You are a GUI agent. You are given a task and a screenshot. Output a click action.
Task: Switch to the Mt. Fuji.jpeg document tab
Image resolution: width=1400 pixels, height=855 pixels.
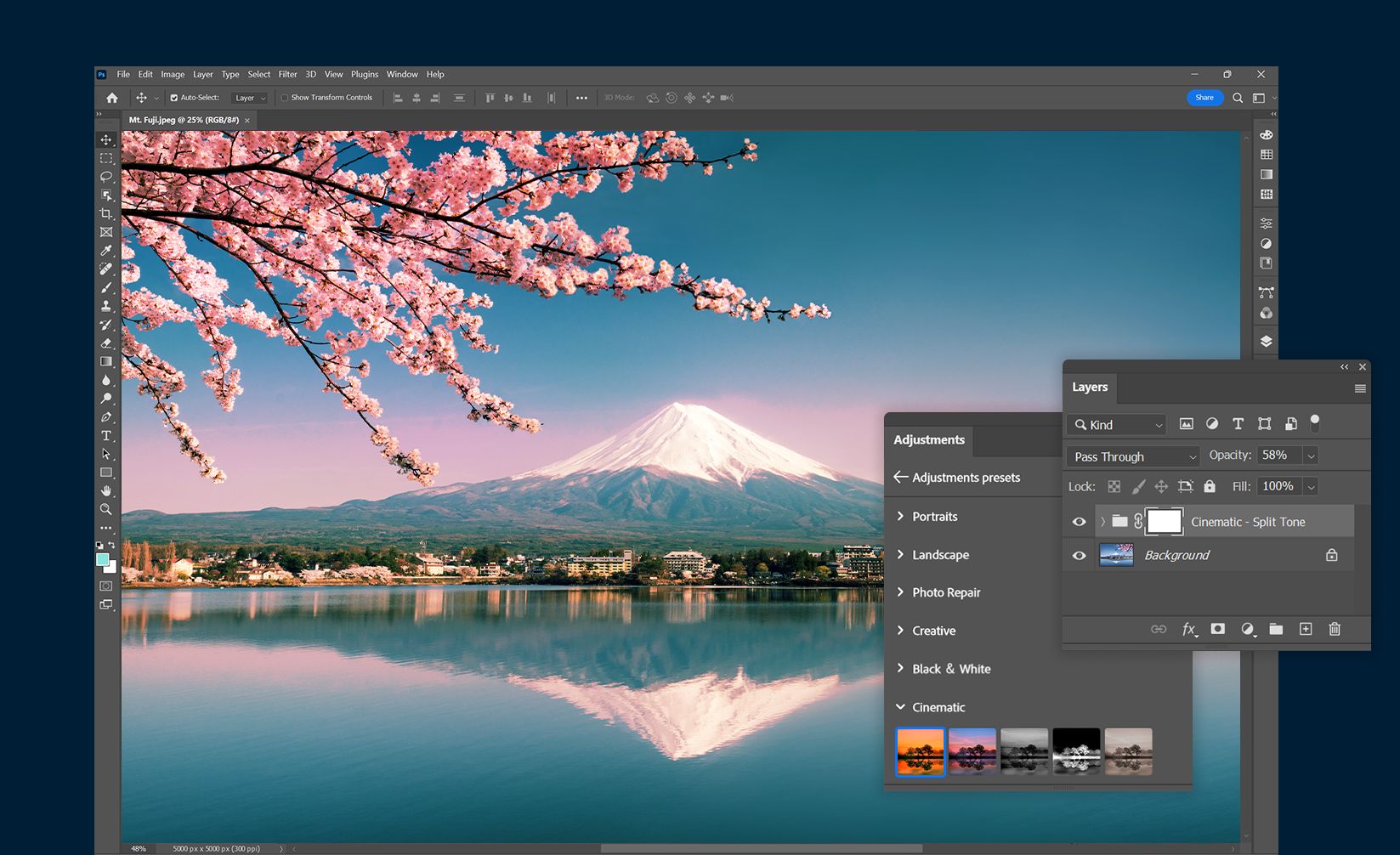pos(184,121)
